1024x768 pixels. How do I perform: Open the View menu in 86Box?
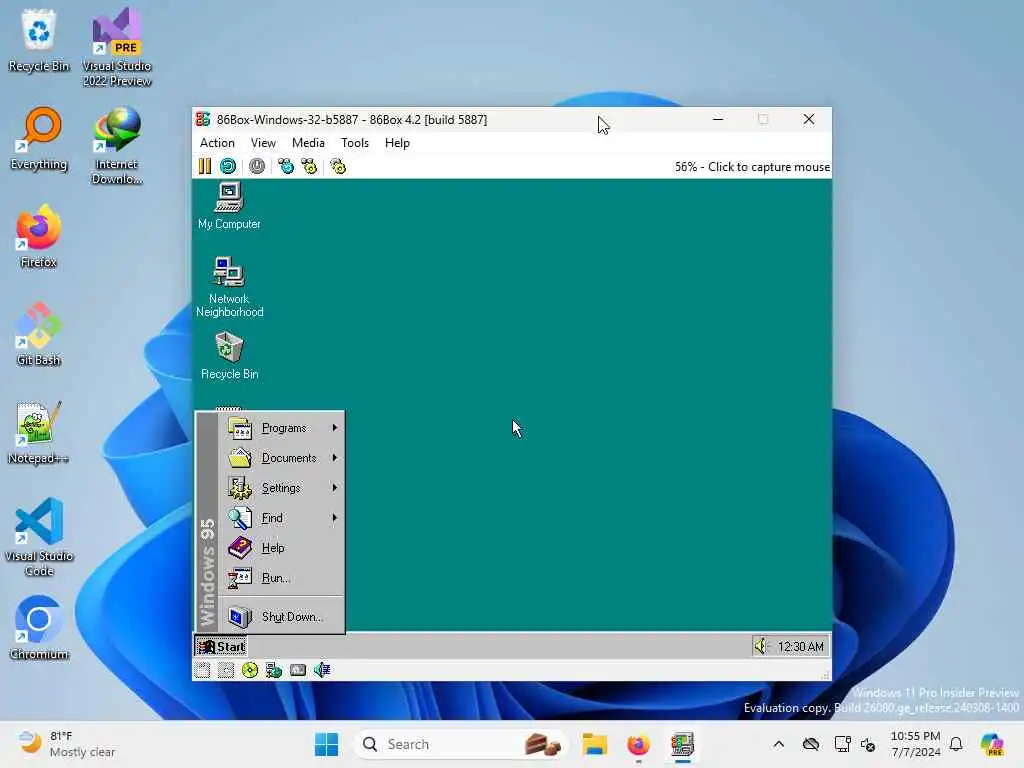[263, 143]
